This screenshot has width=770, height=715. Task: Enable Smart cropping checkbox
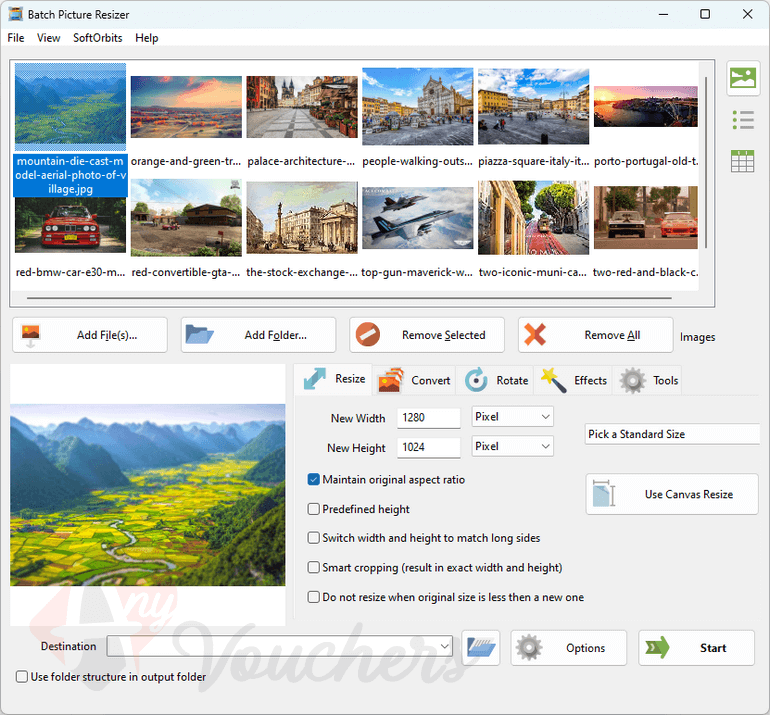(314, 567)
